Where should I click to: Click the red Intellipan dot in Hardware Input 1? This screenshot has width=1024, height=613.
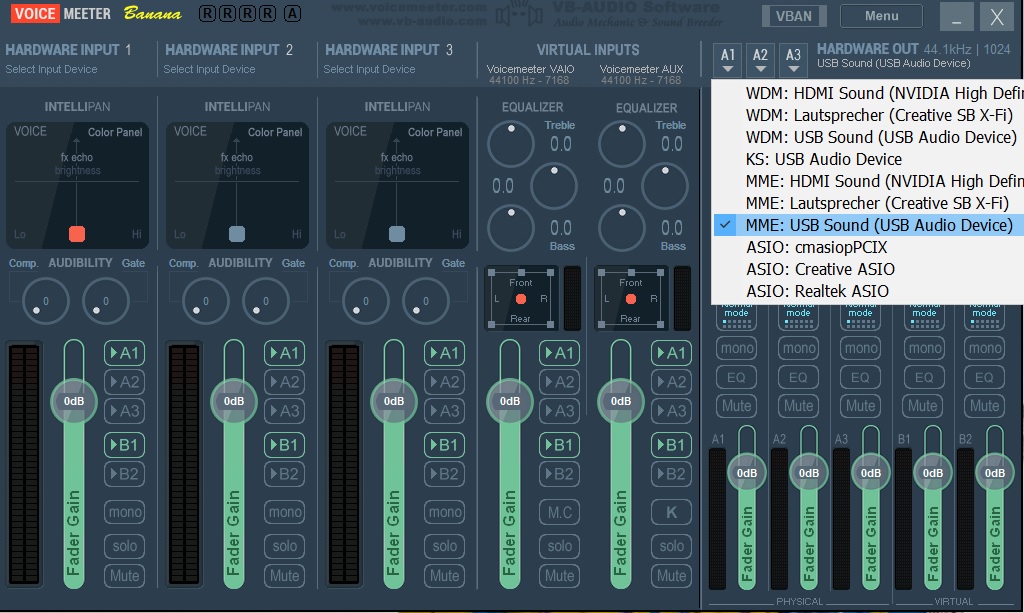(76, 234)
